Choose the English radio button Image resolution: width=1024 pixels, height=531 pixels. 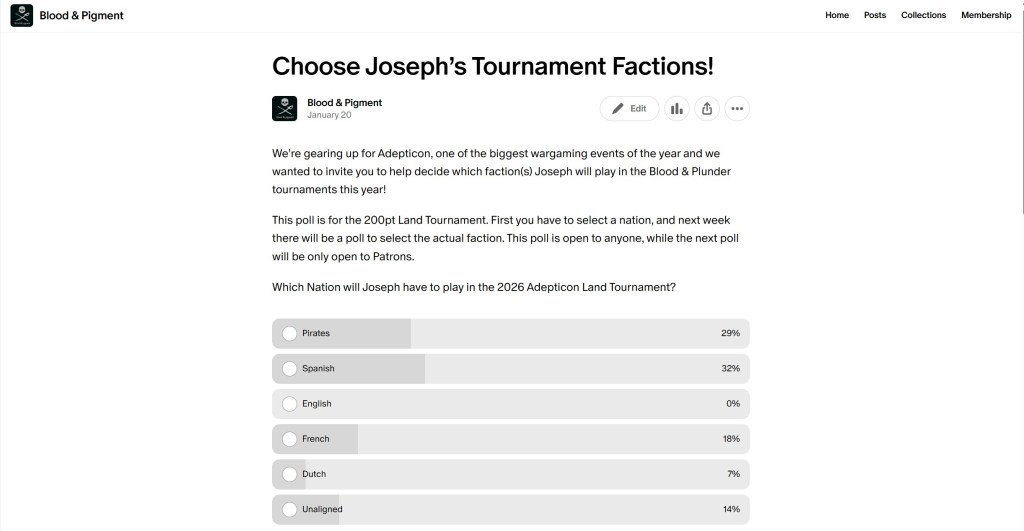click(x=290, y=404)
